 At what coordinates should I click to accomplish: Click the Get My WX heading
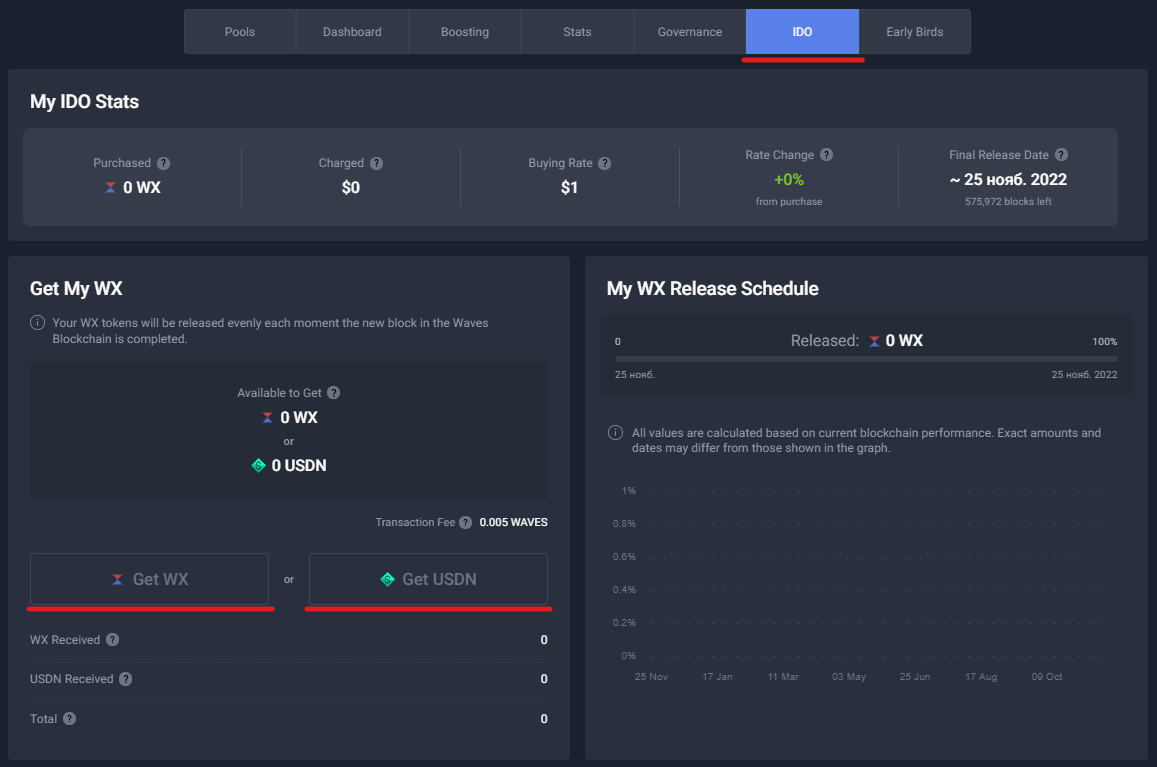click(x=76, y=289)
